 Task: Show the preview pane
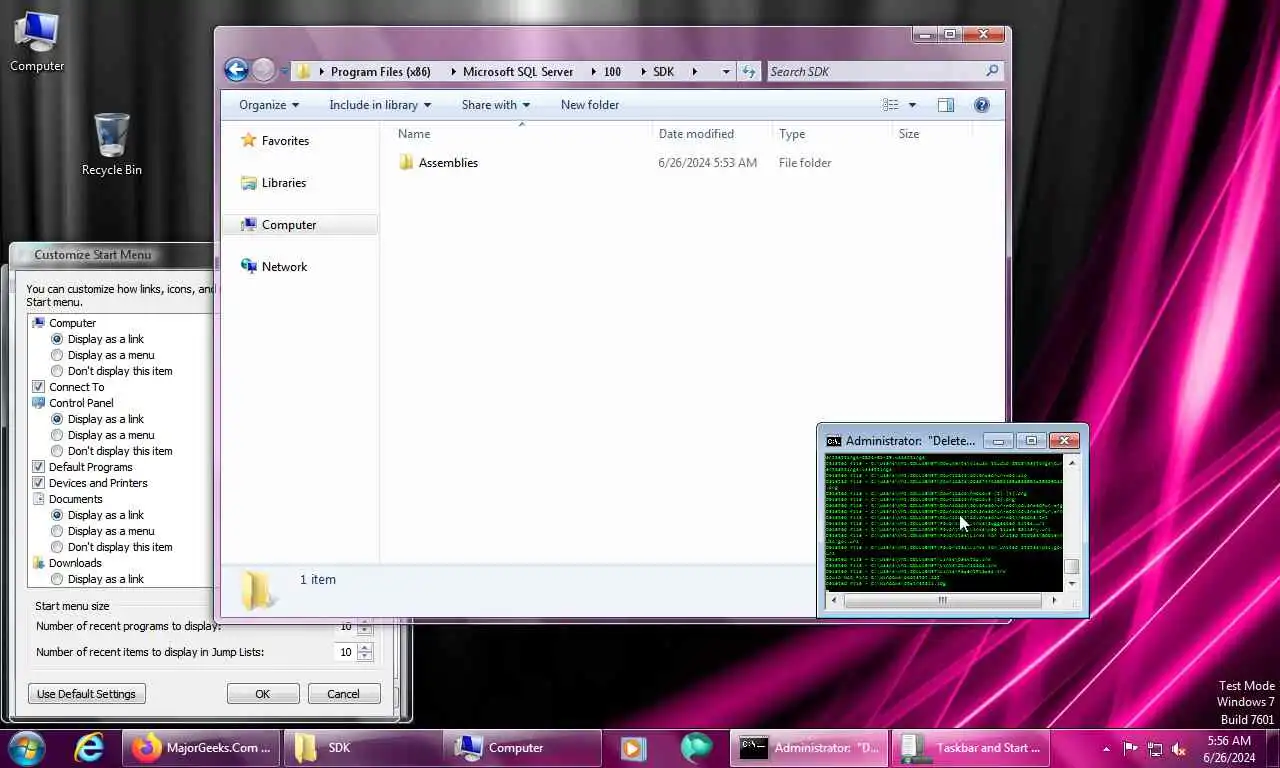coord(945,105)
